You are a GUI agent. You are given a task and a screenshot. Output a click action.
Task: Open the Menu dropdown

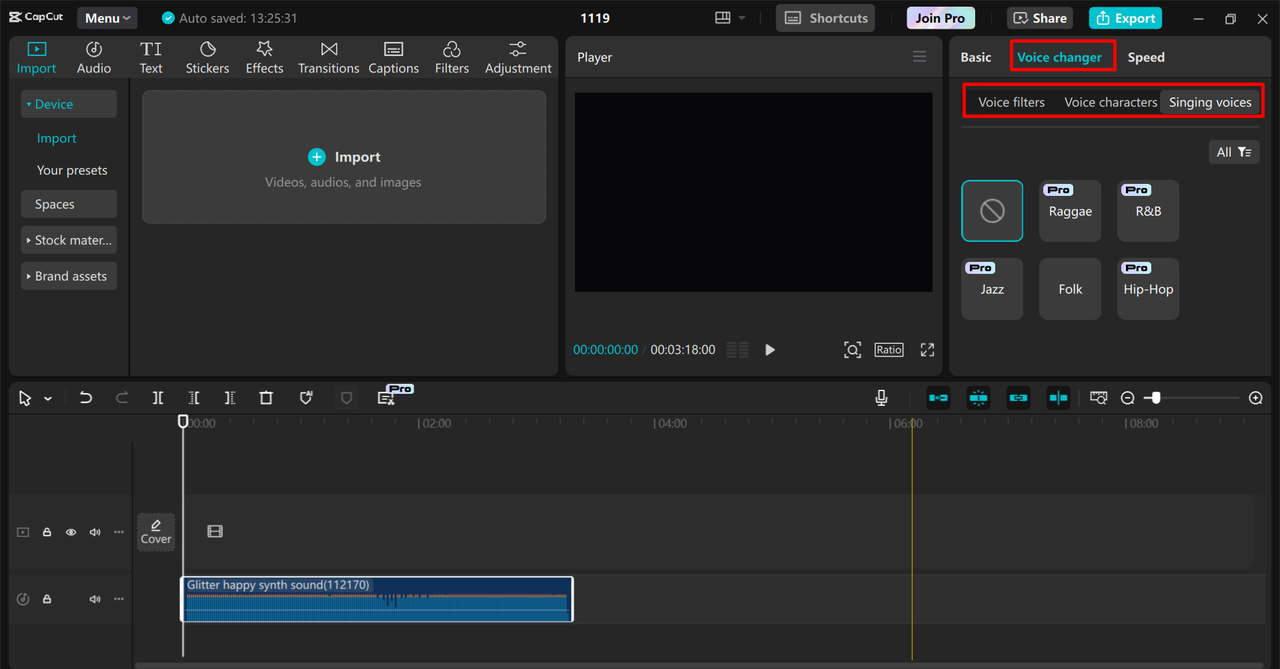108,18
